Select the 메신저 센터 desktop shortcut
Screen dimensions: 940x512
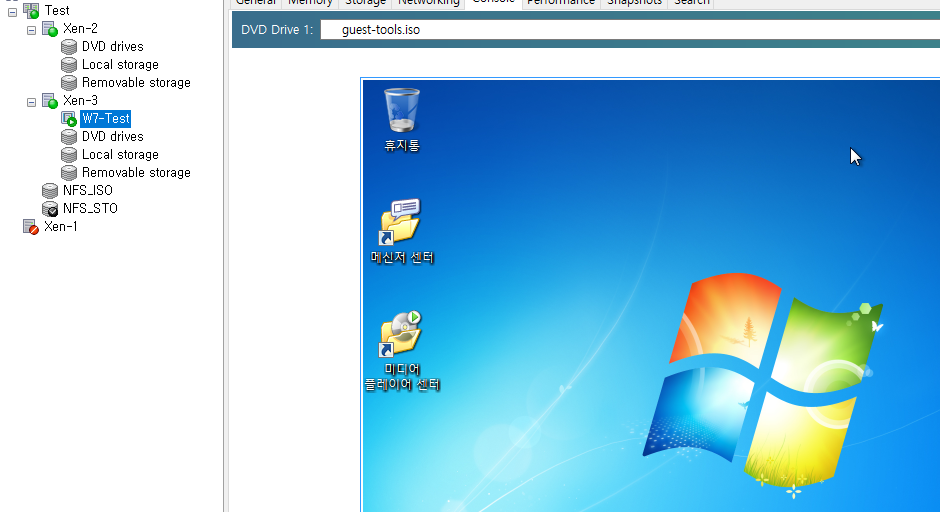click(402, 231)
